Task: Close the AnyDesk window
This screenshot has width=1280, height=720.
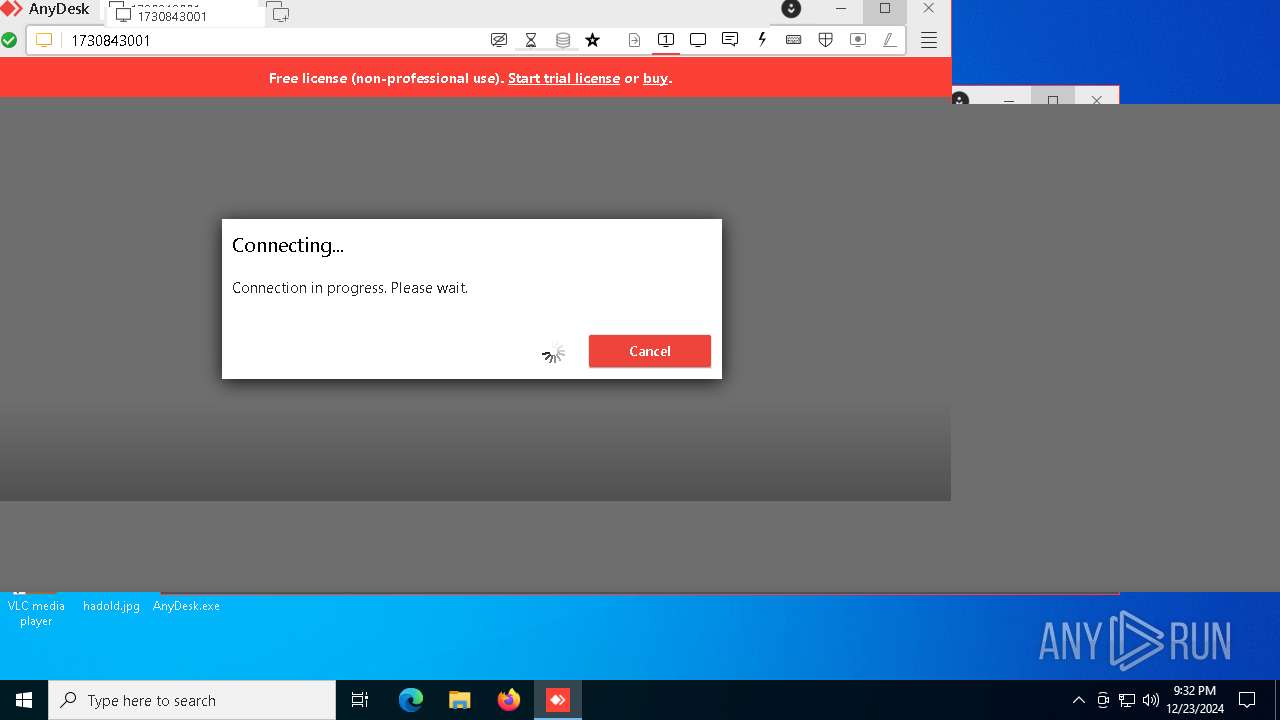Action: coord(929,9)
